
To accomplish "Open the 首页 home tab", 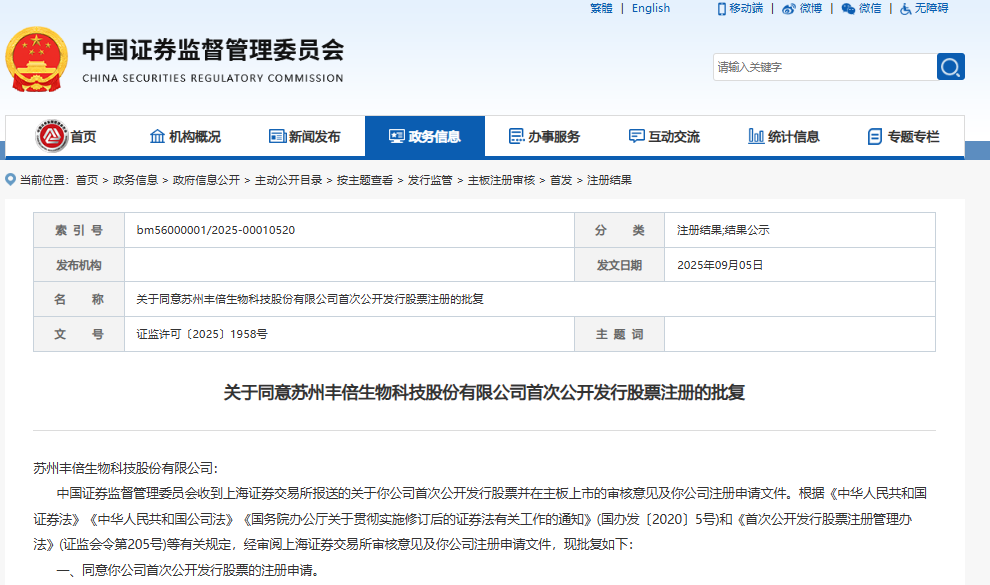I will (67, 137).
